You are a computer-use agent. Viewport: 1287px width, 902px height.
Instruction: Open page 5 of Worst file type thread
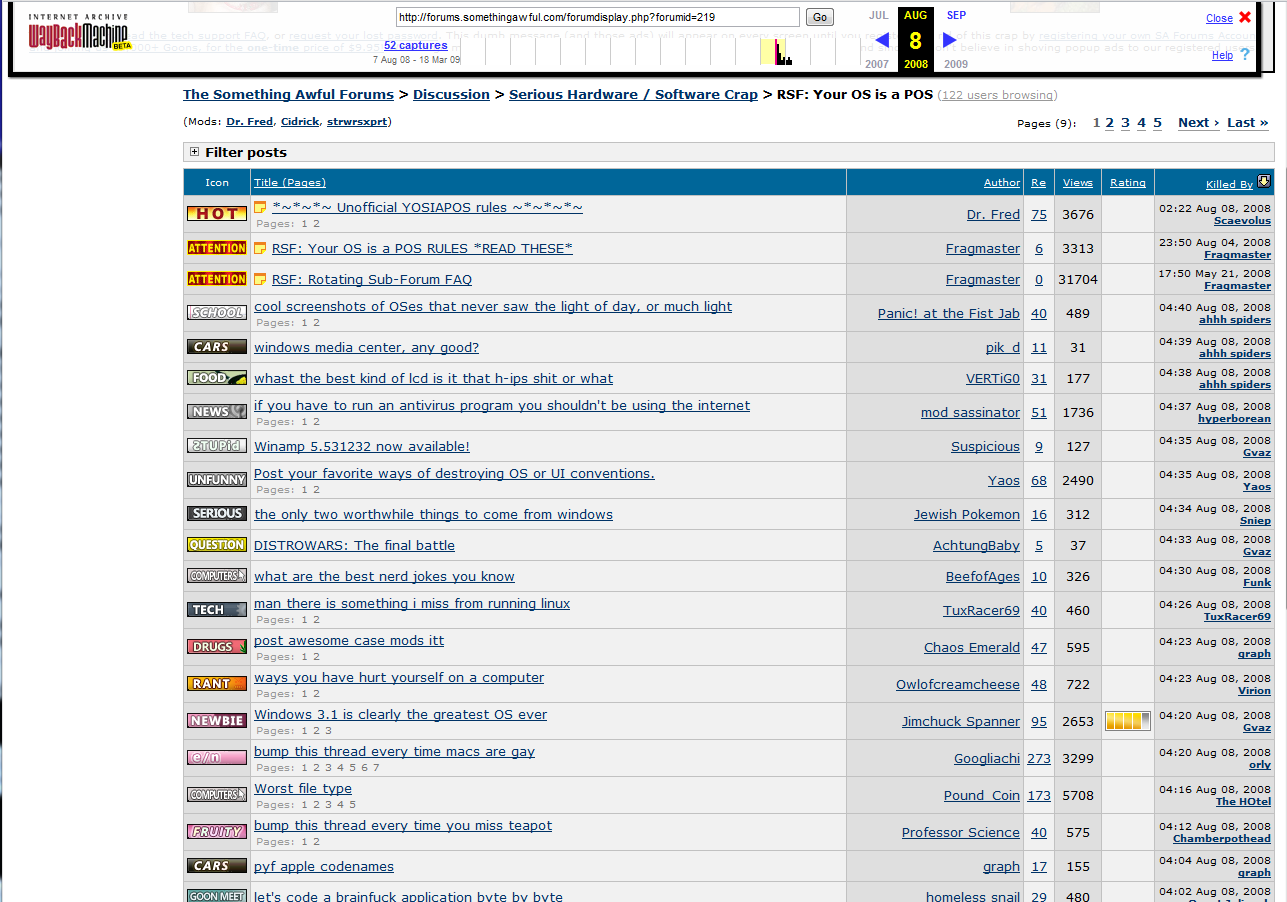tap(352, 805)
